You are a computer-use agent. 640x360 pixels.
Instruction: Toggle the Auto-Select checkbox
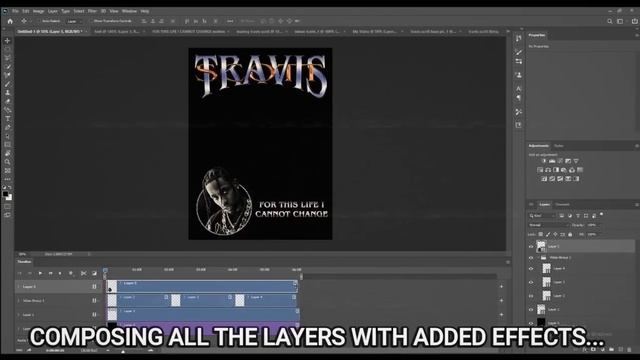[40, 21]
